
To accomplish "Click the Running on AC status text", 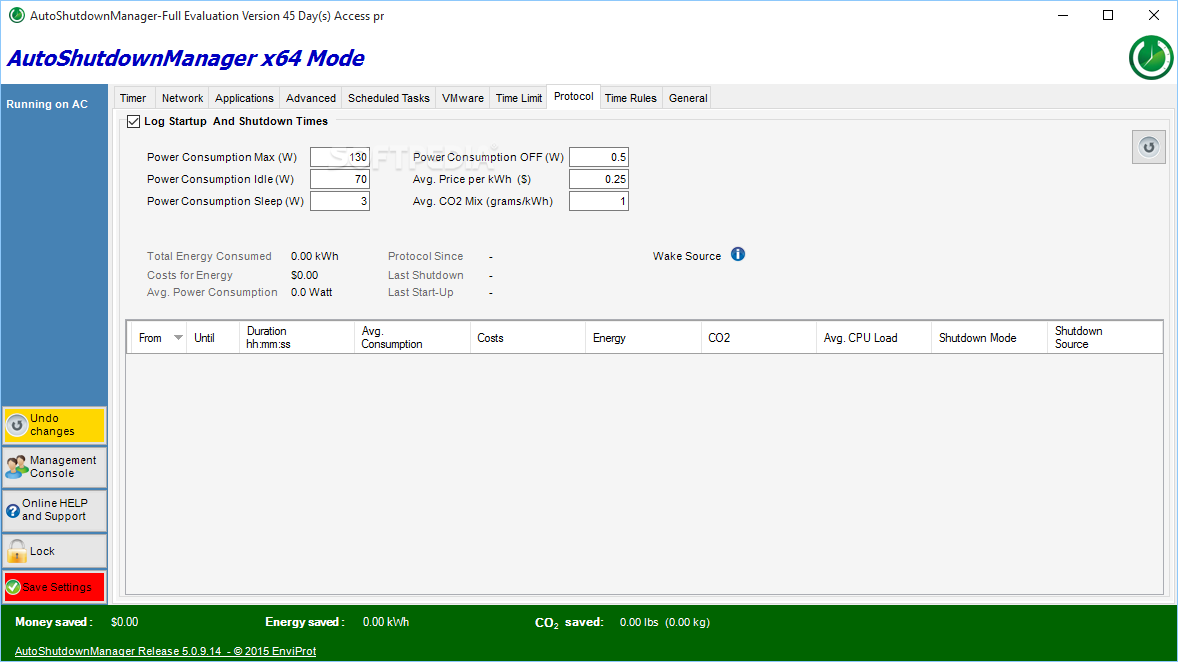I will pos(47,104).
